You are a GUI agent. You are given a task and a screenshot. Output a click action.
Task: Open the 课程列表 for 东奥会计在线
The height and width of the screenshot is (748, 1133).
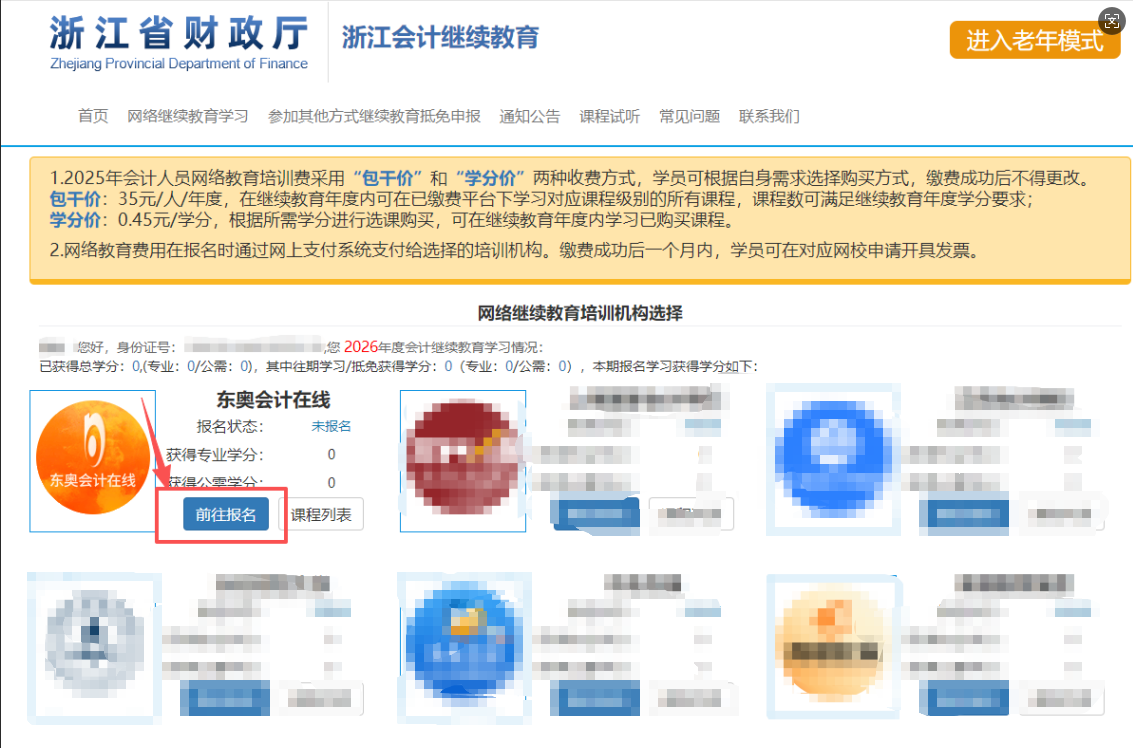[x=321, y=514]
